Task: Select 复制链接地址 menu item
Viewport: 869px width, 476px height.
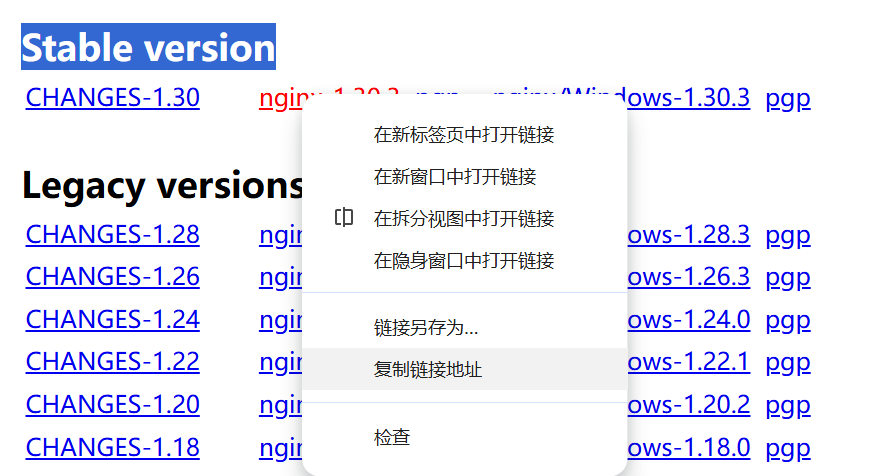Action: [464, 369]
